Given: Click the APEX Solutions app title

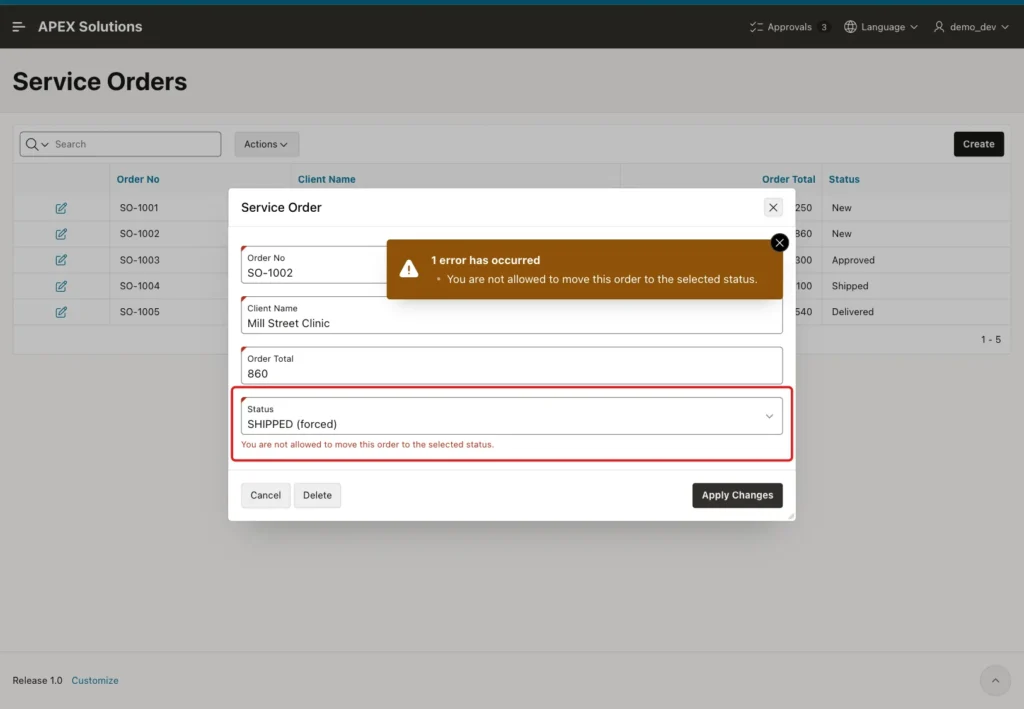Looking at the screenshot, I should [90, 27].
